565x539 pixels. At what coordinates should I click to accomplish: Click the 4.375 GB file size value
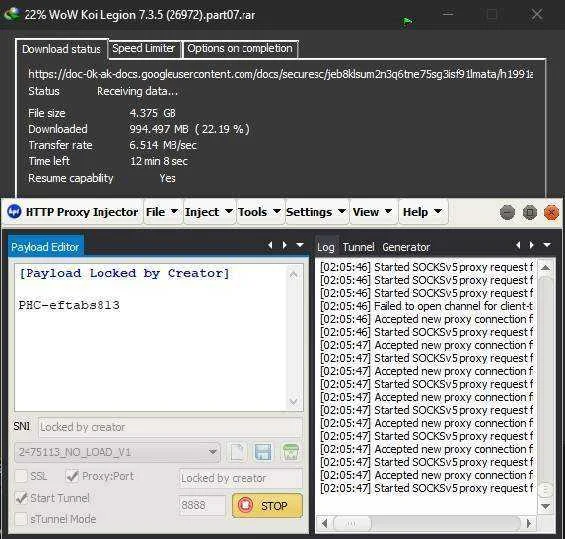tap(152, 113)
